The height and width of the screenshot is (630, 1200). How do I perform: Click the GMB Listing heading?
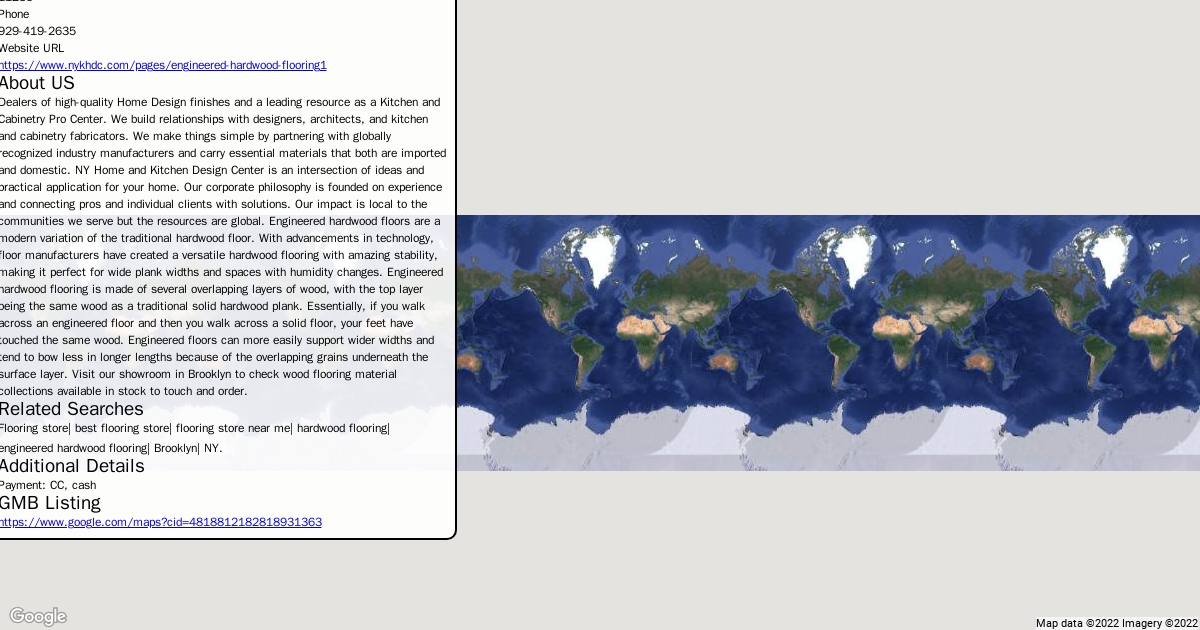[x=50, y=503]
